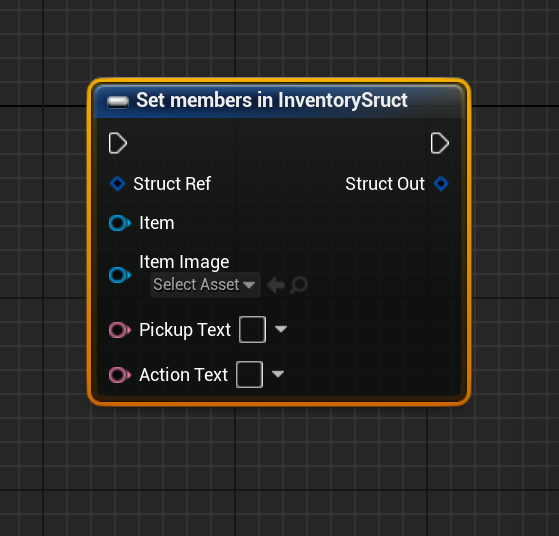559x536 pixels.
Task: Expand the Pickup Text advanced arrow
Action: tap(281, 329)
